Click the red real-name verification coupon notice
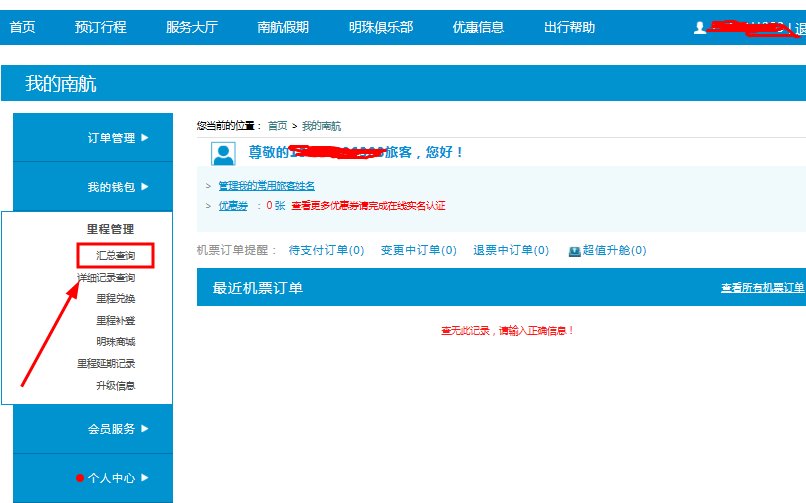Viewport: 806px width, 503px height. [368, 206]
